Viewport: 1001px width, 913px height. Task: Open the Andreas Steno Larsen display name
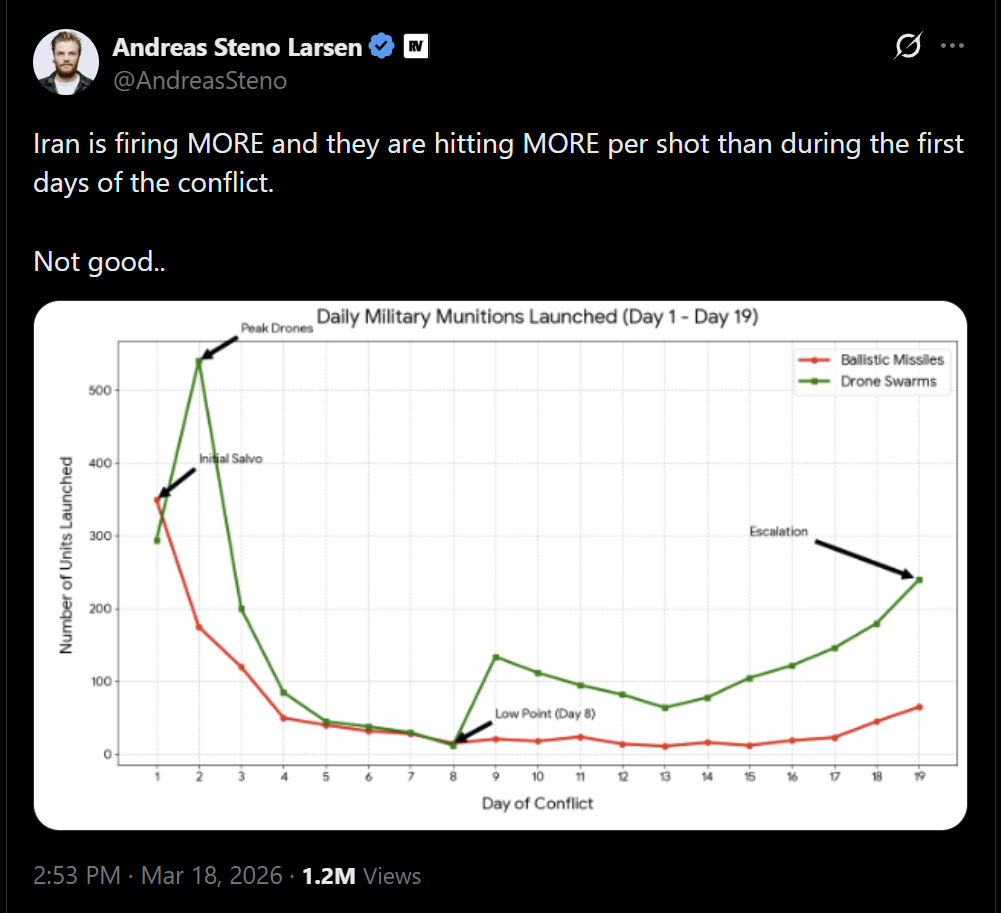[x=237, y=47]
